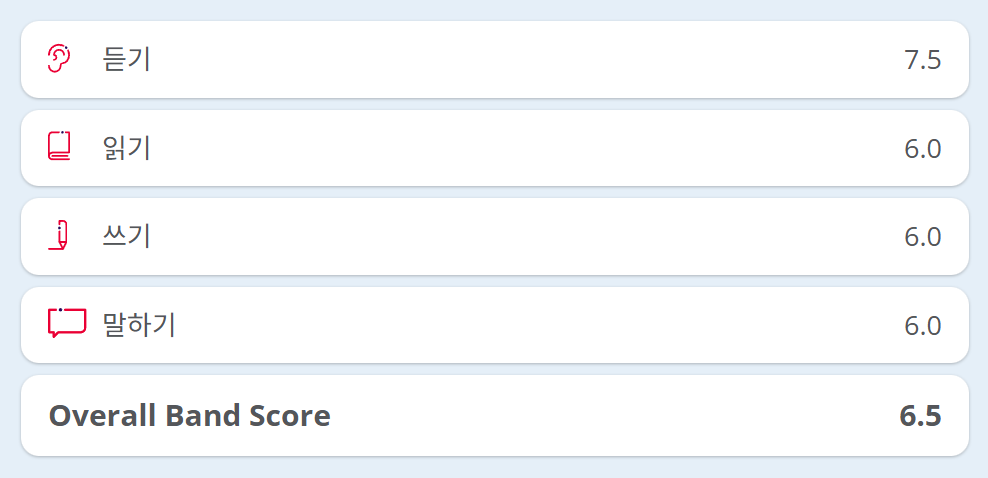Click the pencil icon beside 쓰기
Screen dimensions: 988x478
[x=61, y=236]
